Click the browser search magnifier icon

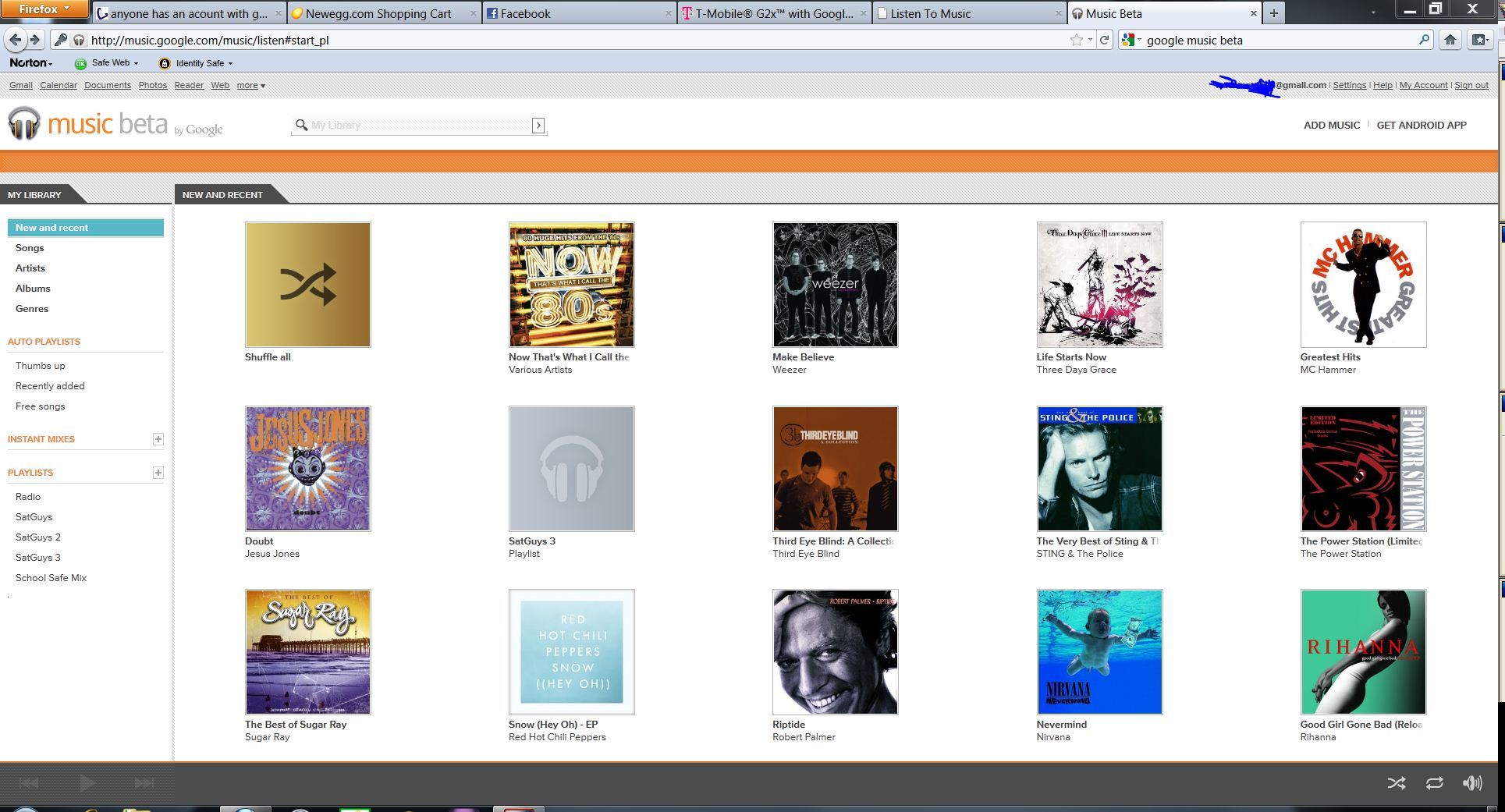click(1424, 39)
